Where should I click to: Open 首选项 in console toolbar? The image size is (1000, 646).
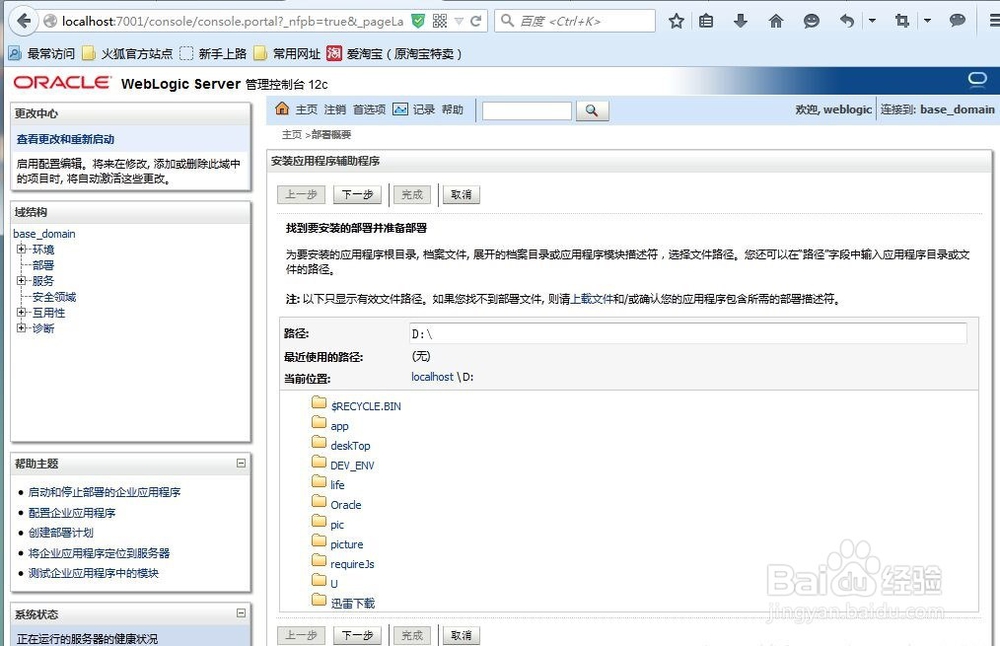point(369,110)
